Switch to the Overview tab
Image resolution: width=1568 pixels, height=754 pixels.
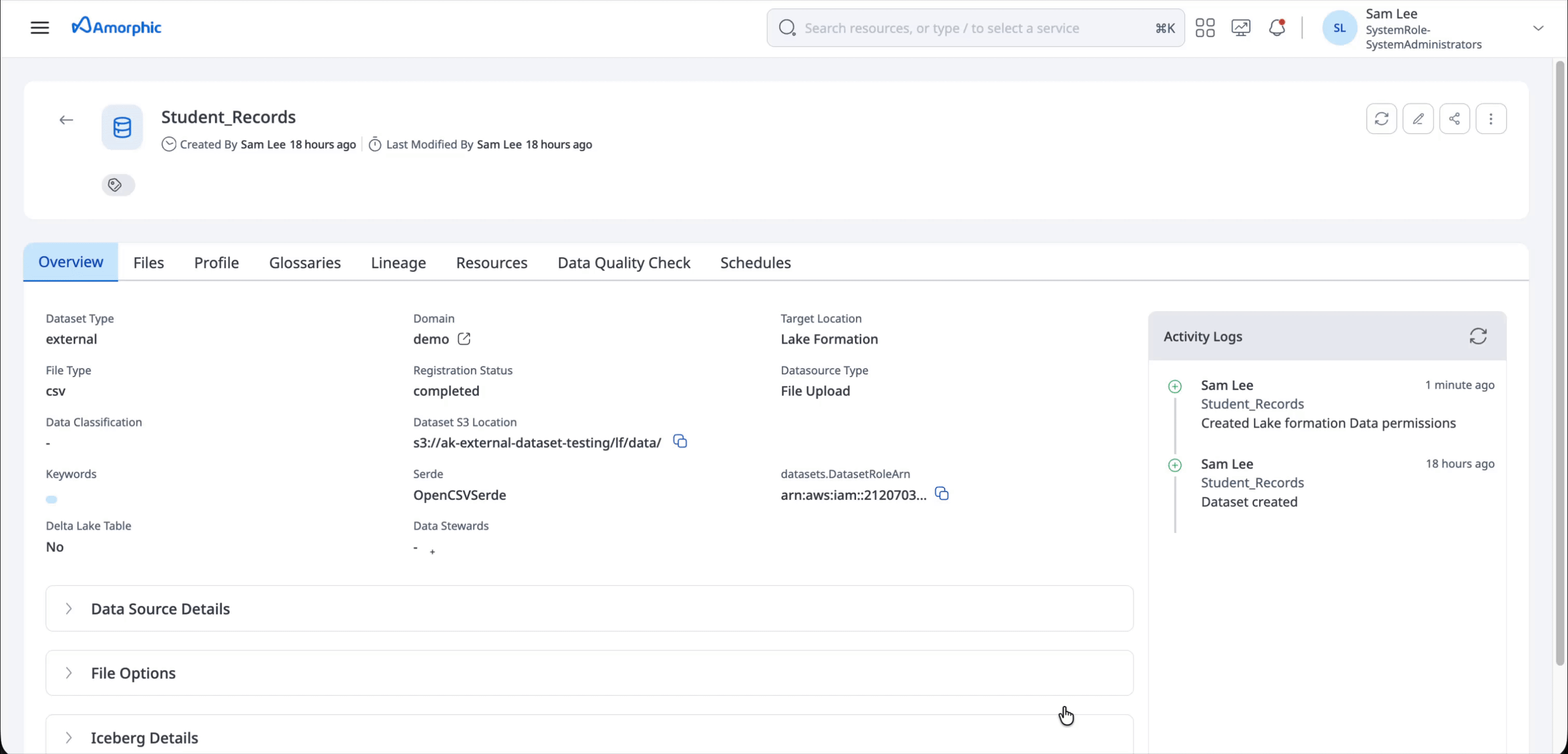click(x=71, y=262)
